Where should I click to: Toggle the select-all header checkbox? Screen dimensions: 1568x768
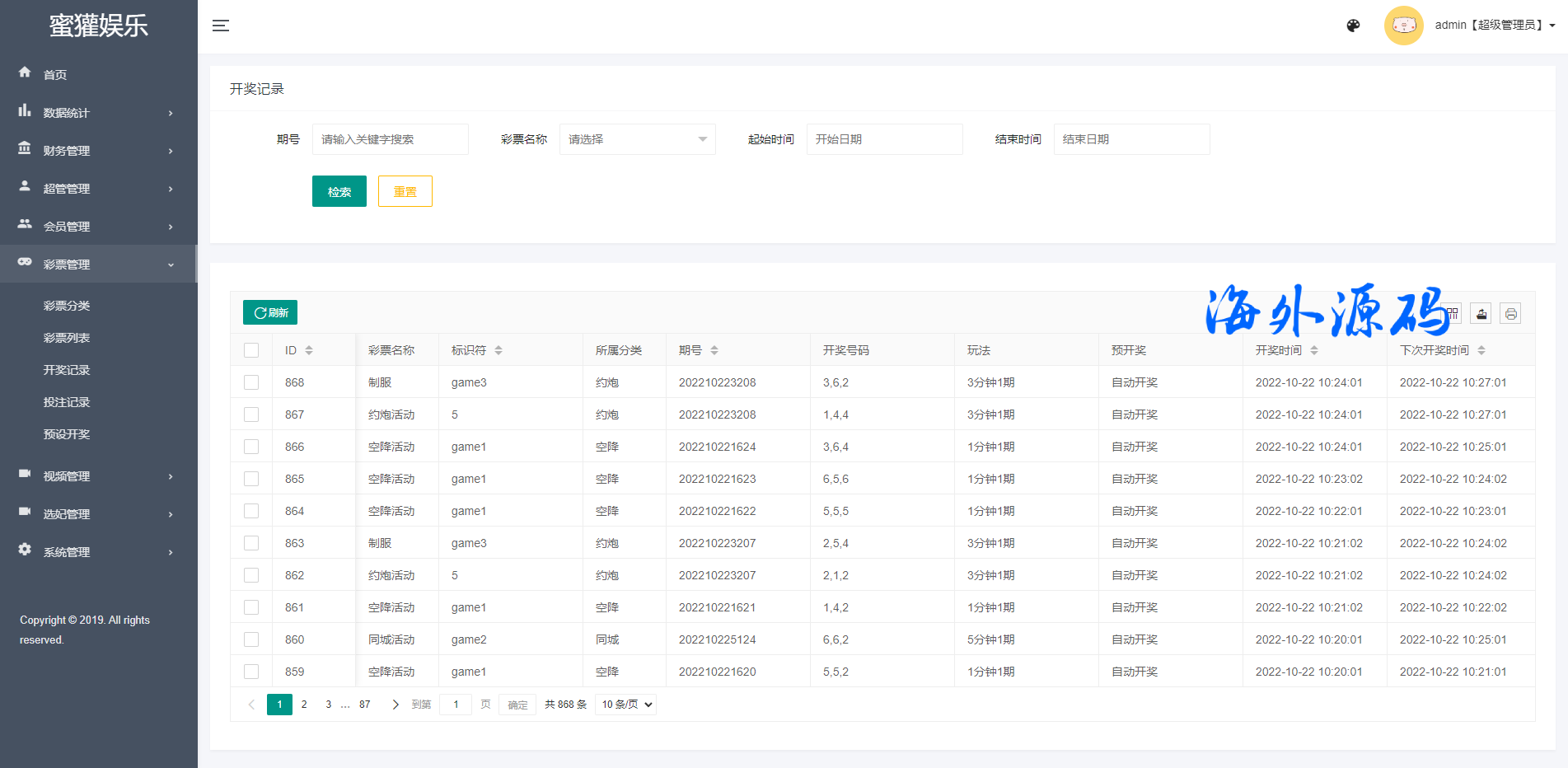[x=251, y=350]
